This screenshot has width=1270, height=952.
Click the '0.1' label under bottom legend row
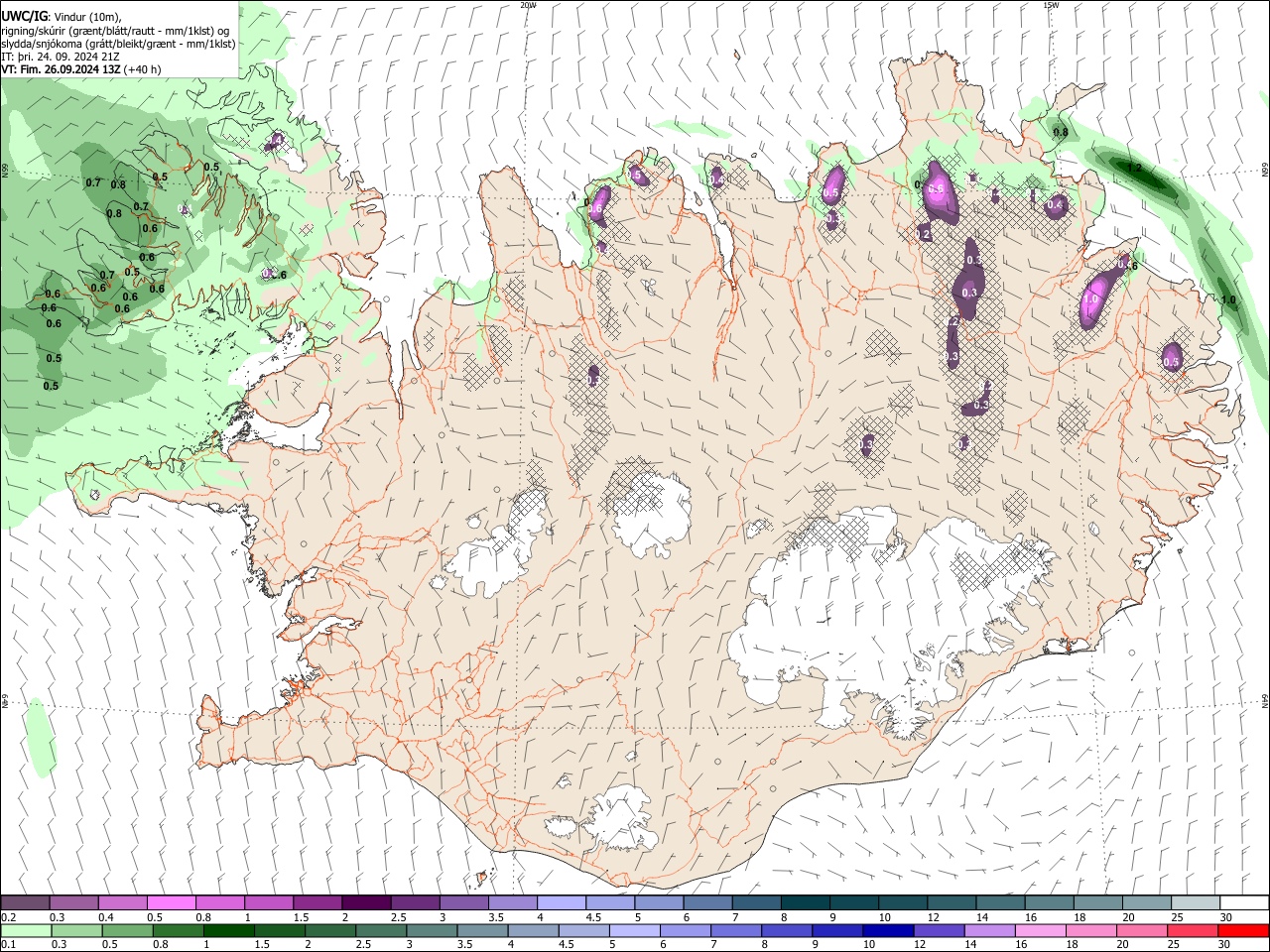tap(9, 945)
